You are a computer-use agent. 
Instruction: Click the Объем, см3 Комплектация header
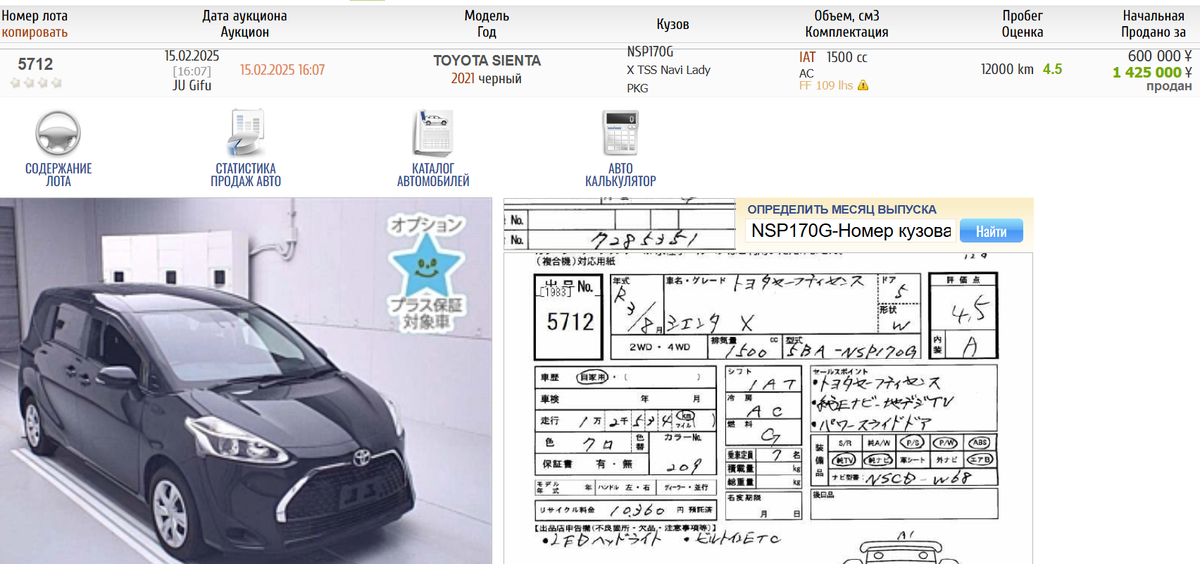point(847,24)
